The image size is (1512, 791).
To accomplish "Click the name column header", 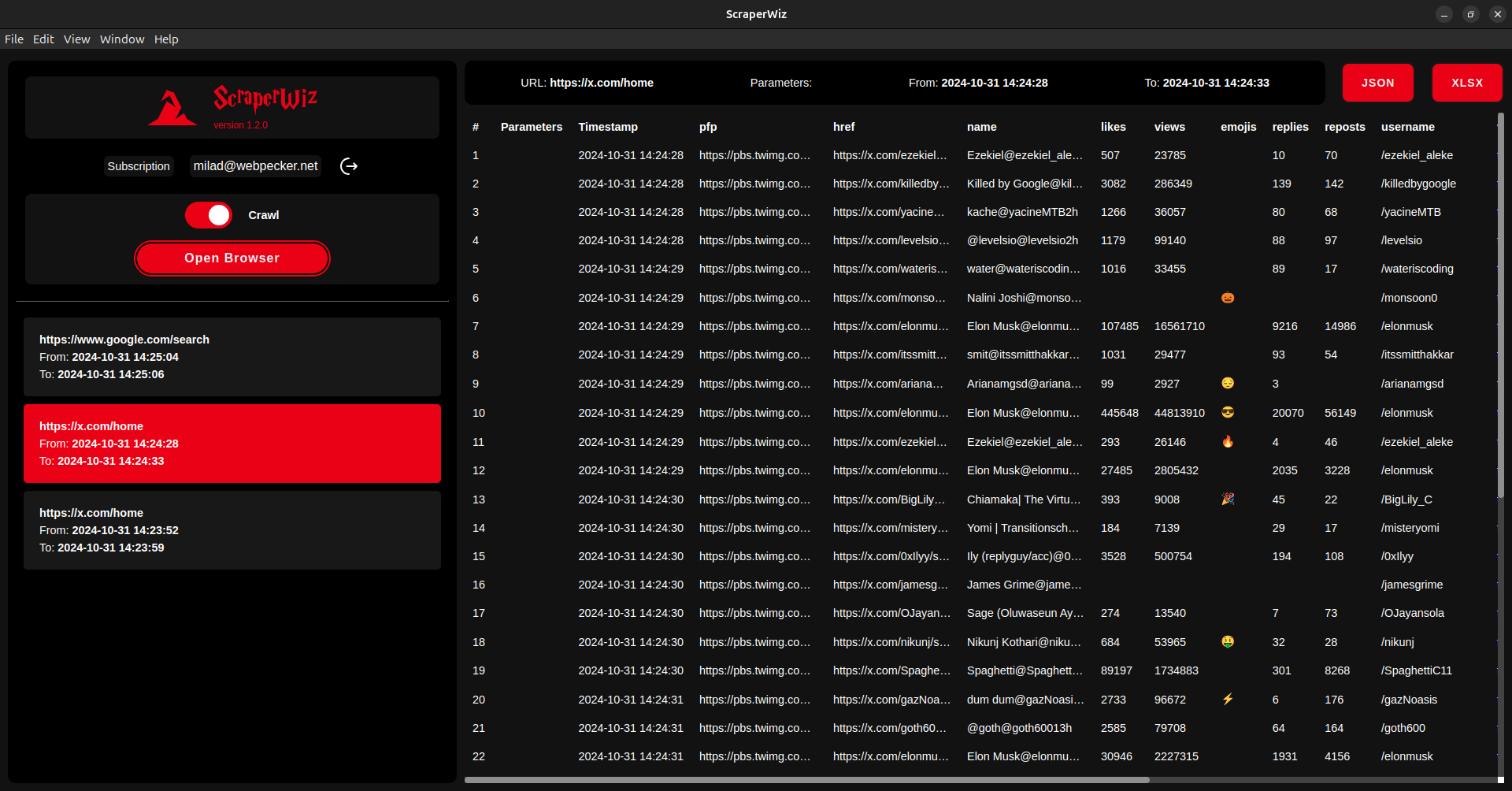I will [x=982, y=127].
